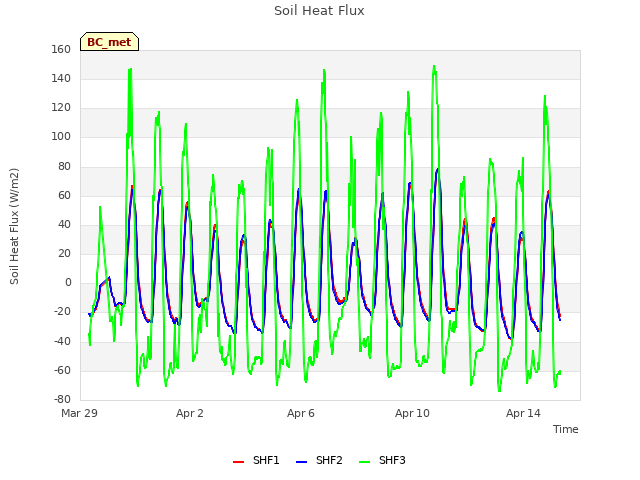640x480 pixels.
Task: Click the 0 y-axis tick label
Action: [x=68, y=282]
